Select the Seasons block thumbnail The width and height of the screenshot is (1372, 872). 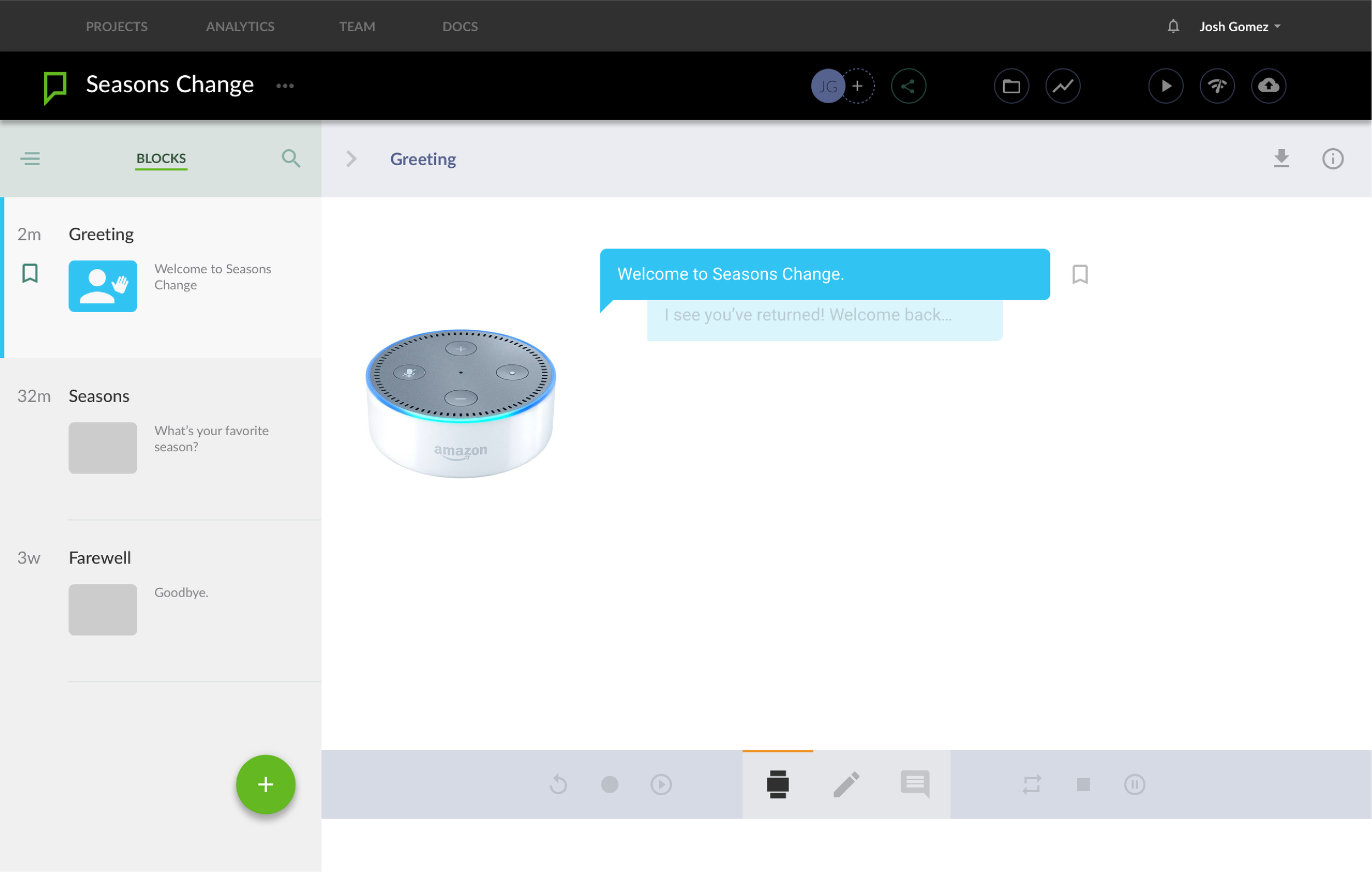103,448
